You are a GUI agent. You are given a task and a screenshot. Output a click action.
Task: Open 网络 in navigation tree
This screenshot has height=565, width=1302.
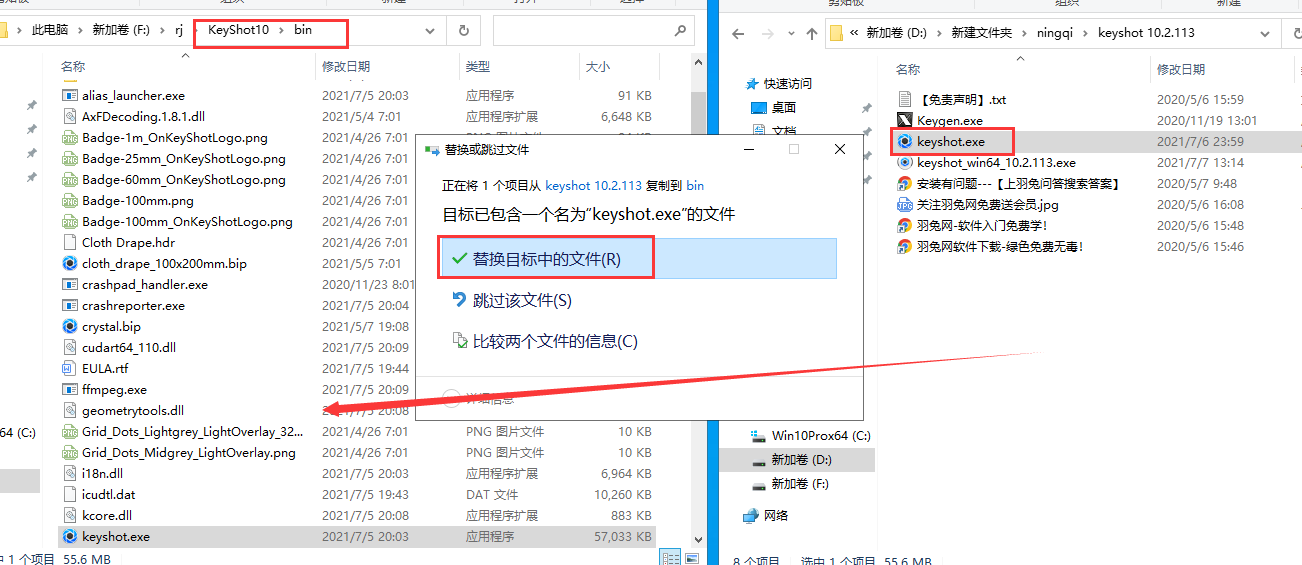click(765, 516)
